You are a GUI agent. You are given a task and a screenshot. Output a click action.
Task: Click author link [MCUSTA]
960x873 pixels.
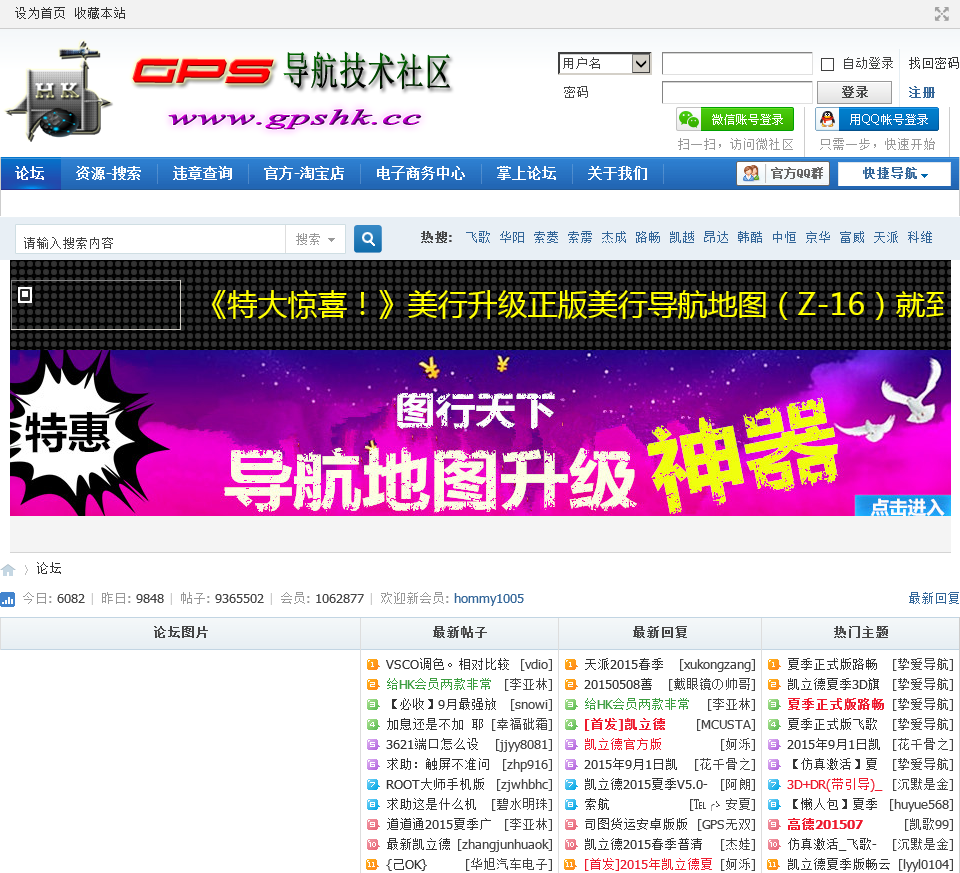pyautogui.click(x=726, y=725)
